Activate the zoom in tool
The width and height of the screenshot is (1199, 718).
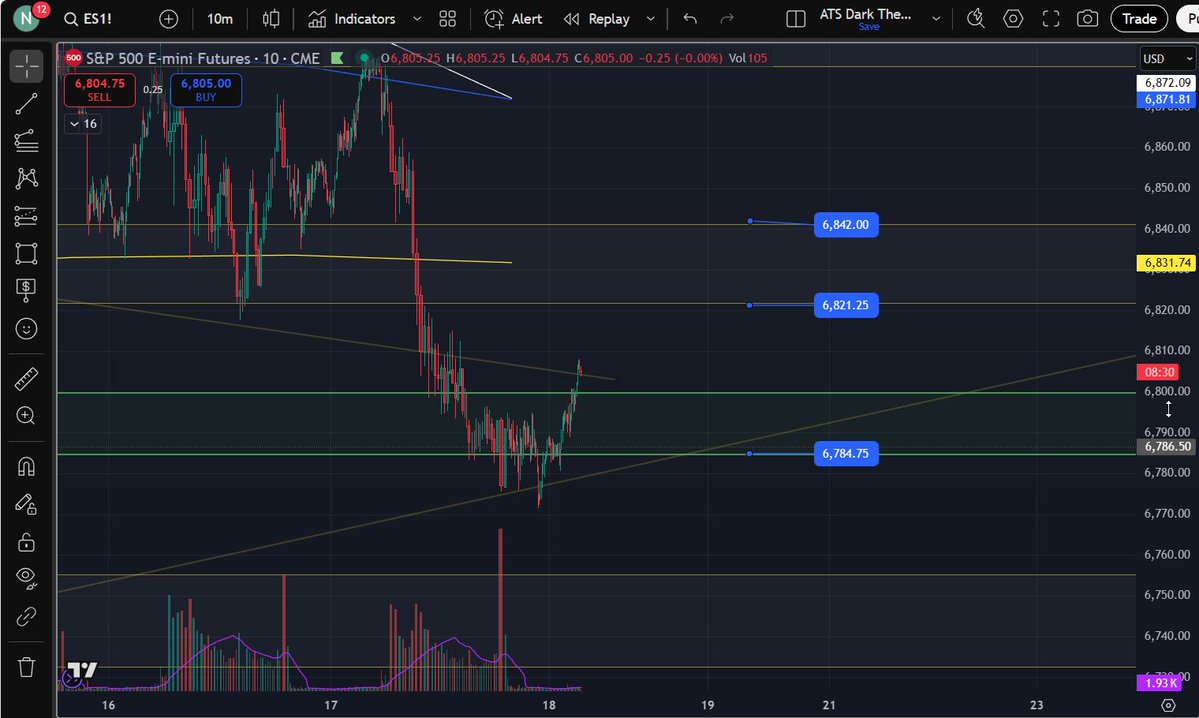tap(26, 415)
